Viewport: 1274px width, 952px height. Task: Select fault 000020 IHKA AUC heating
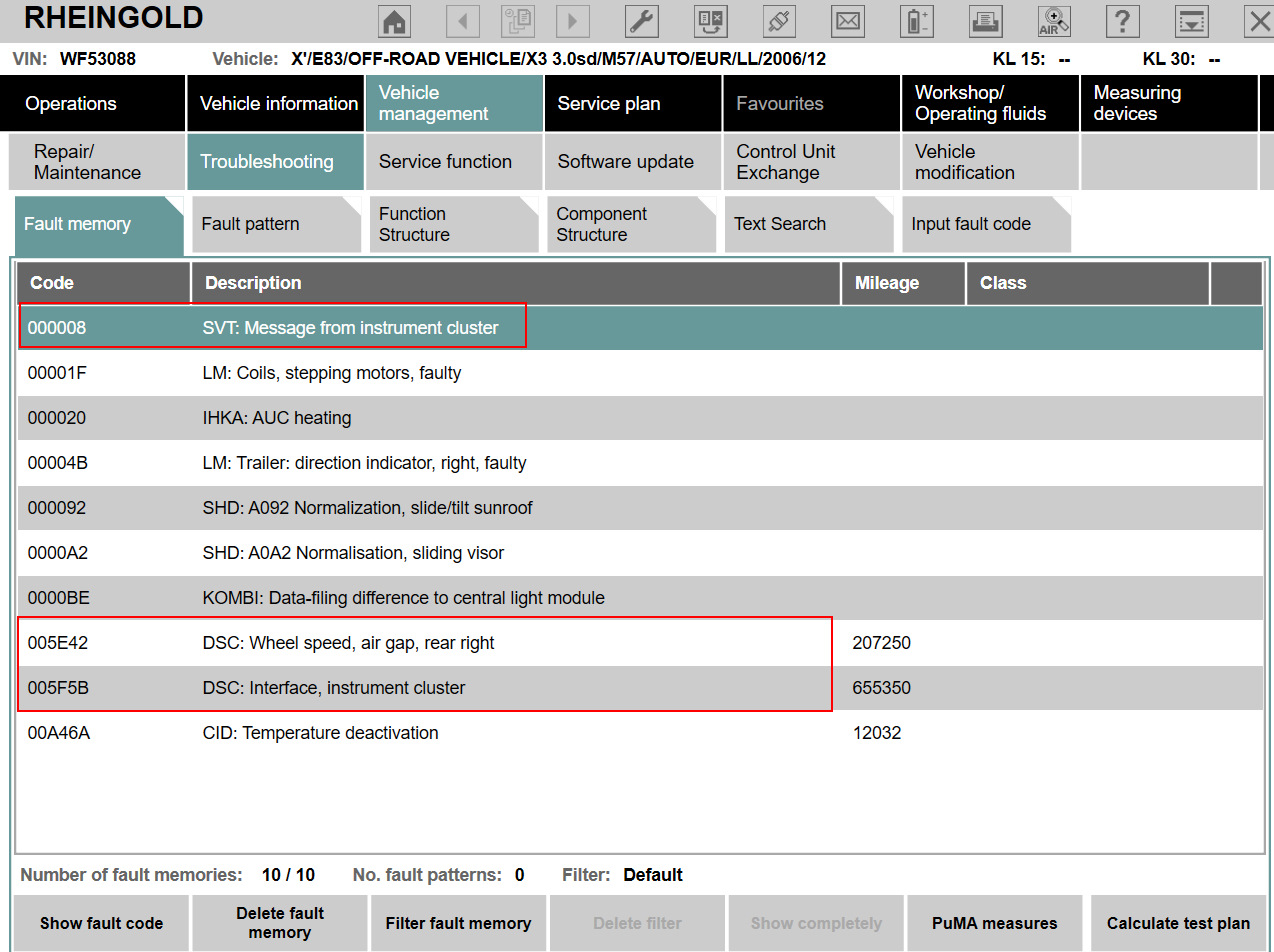pos(640,418)
